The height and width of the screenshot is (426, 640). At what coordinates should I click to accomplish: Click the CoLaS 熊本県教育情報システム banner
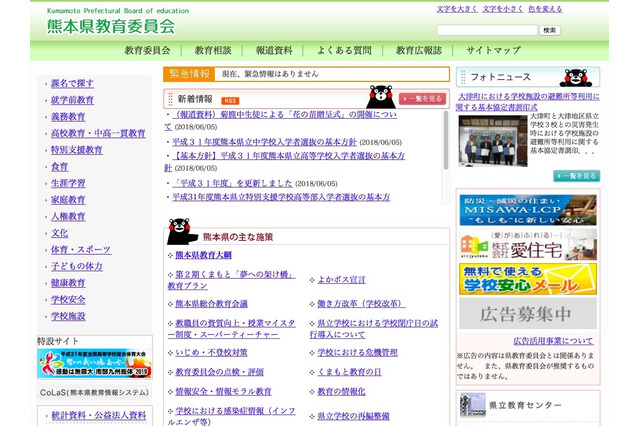94,393
